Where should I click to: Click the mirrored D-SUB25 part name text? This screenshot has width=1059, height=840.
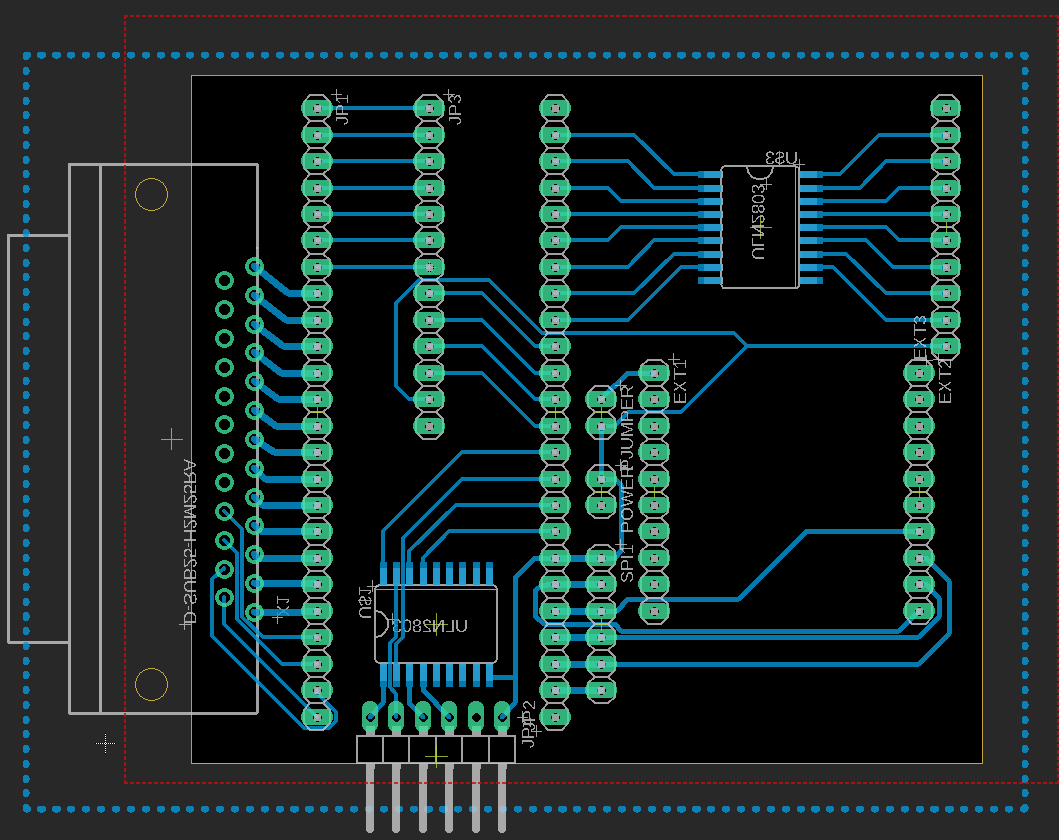coord(190,542)
